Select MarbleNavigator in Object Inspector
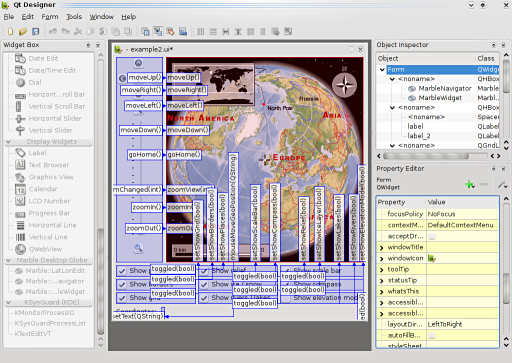The height and width of the screenshot is (363, 512). (445, 88)
